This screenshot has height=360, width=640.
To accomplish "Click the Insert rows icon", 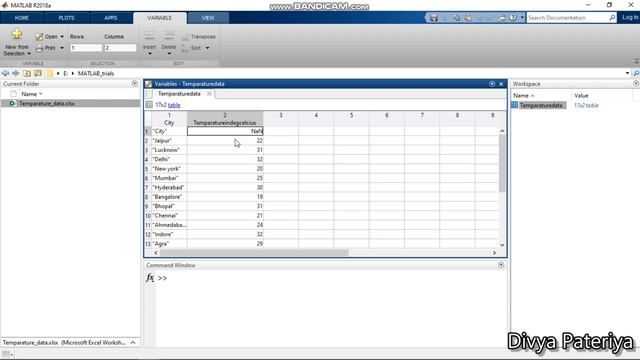I will (x=150, y=36).
